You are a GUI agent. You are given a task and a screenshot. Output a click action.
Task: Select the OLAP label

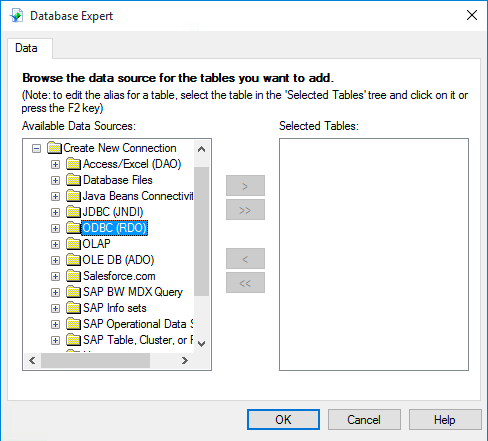(96, 244)
